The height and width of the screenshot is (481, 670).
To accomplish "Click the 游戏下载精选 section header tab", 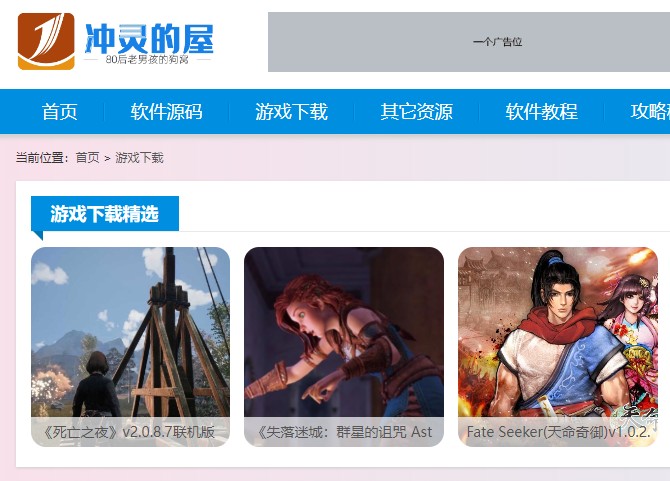I will click(x=105, y=214).
